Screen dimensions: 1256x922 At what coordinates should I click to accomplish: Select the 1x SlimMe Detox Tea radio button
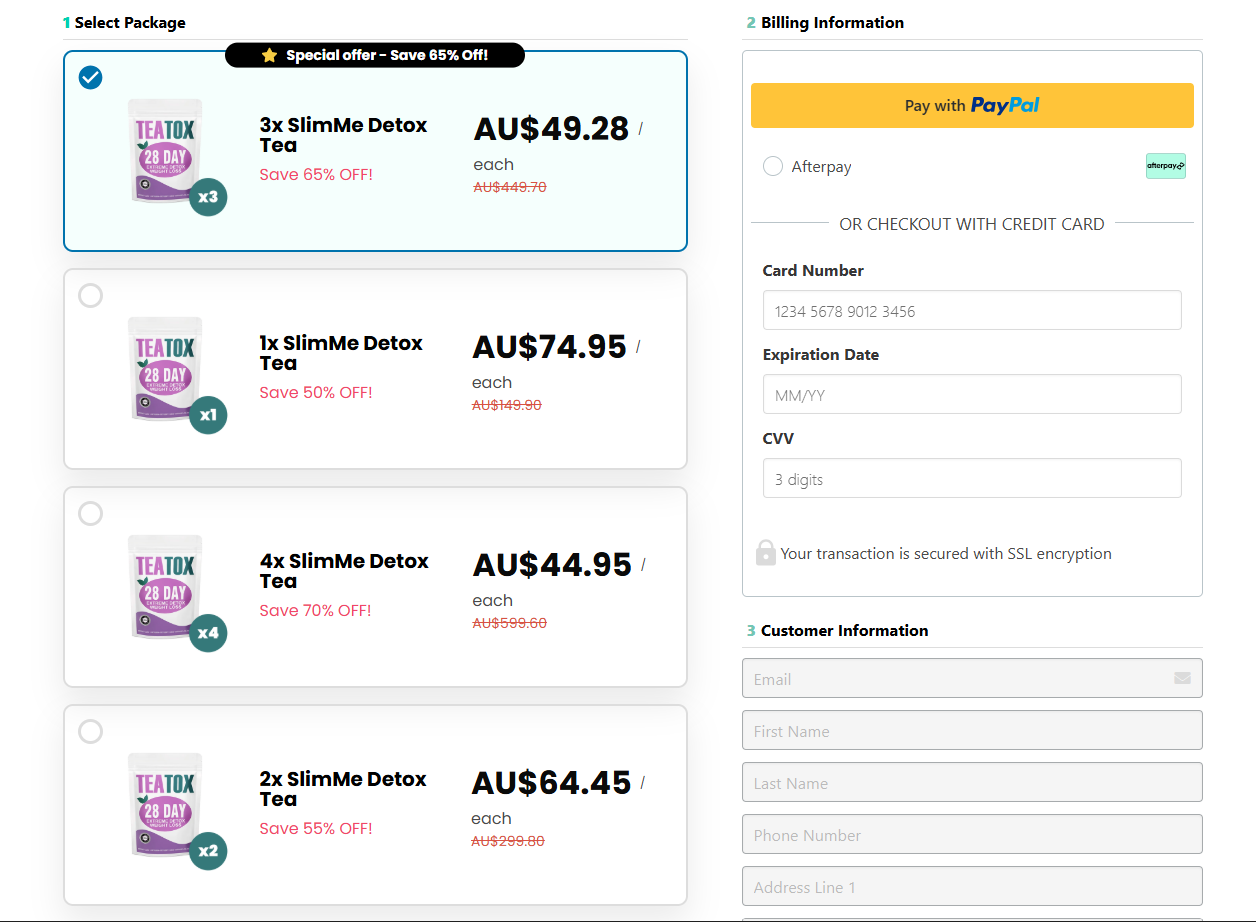click(91, 296)
